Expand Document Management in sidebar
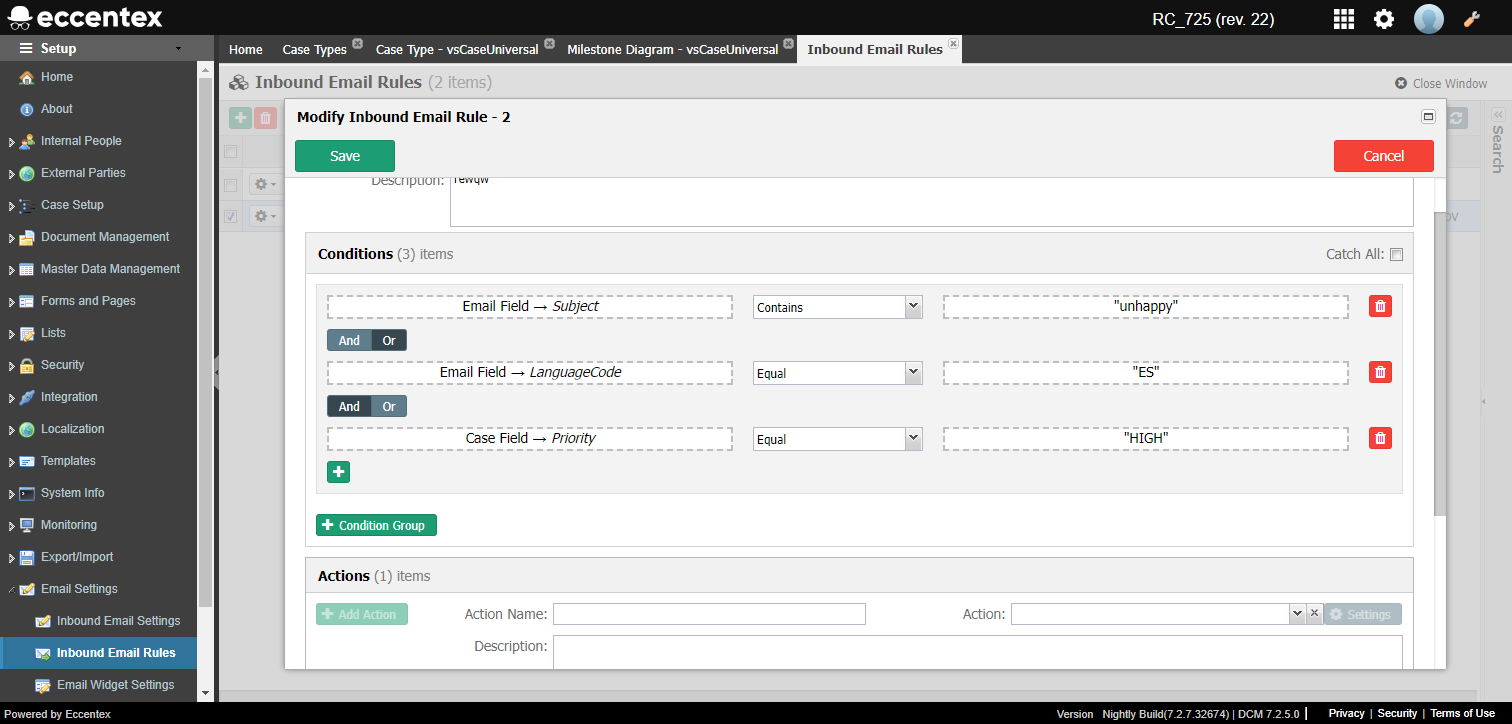The width and height of the screenshot is (1512, 724). (x=12, y=238)
